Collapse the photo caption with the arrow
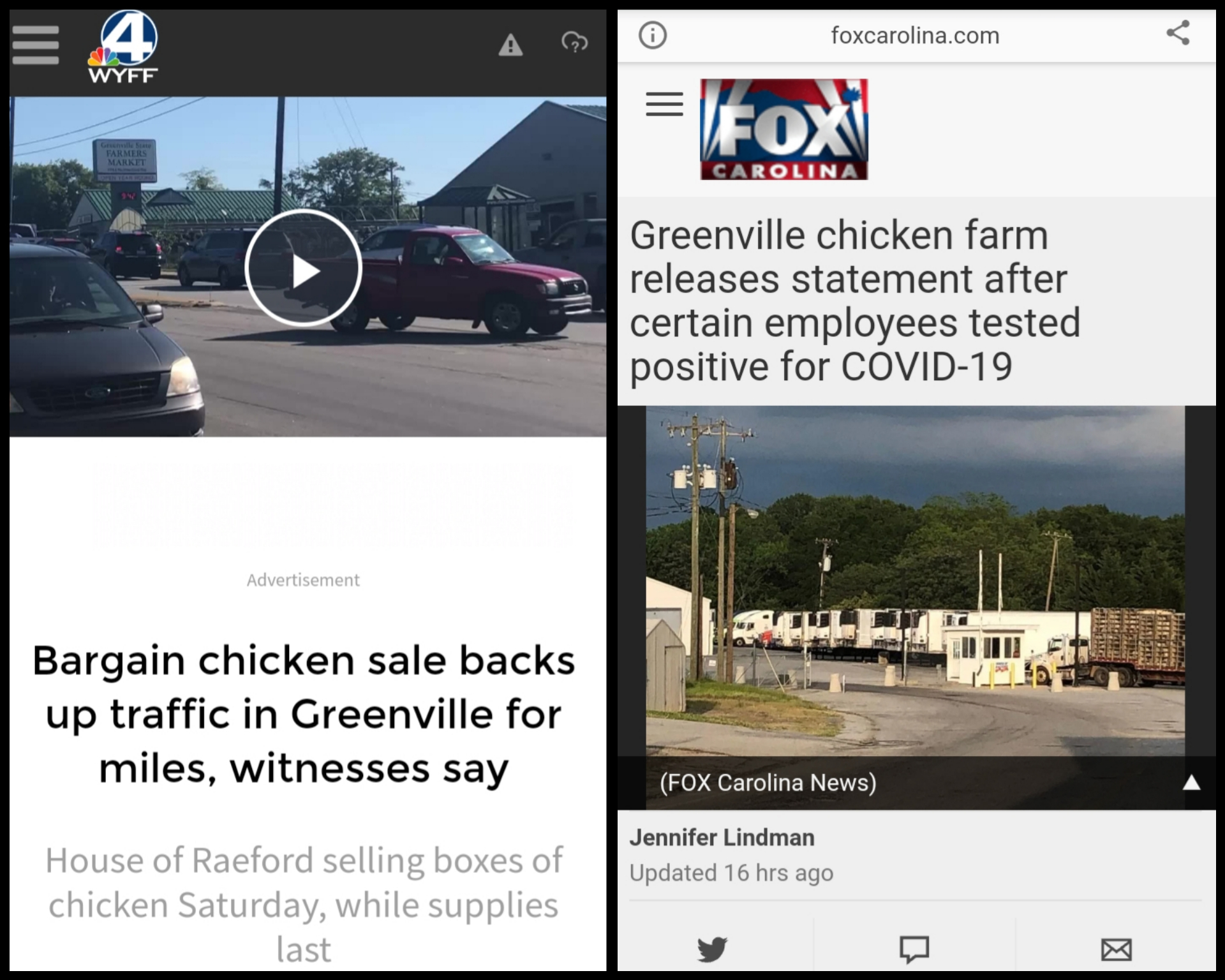Image resolution: width=1225 pixels, height=980 pixels. coord(1191,783)
